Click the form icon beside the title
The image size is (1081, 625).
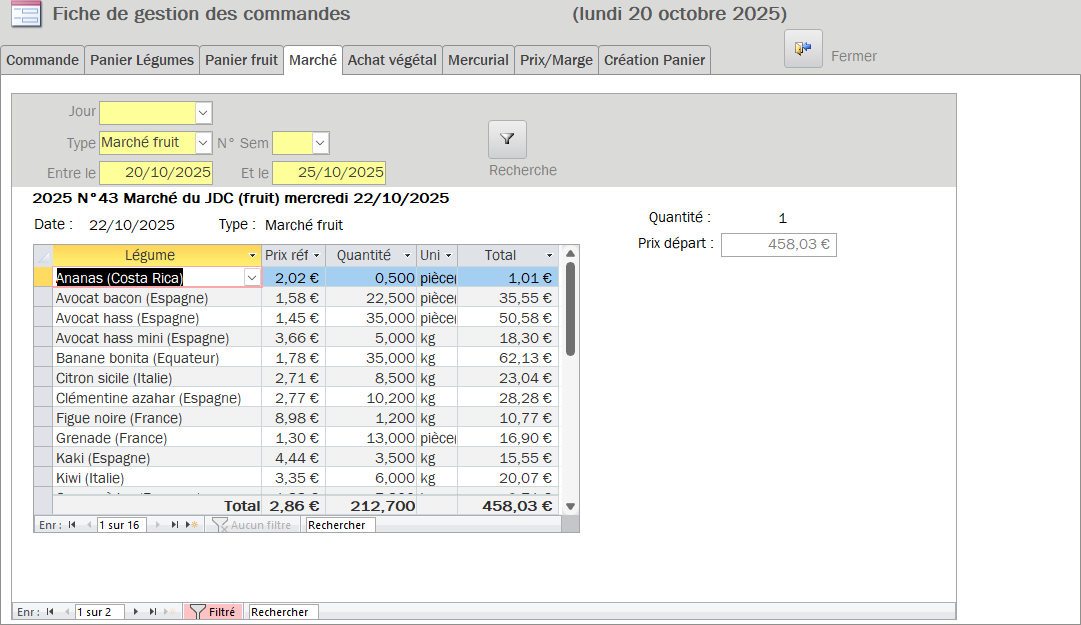point(25,14)
